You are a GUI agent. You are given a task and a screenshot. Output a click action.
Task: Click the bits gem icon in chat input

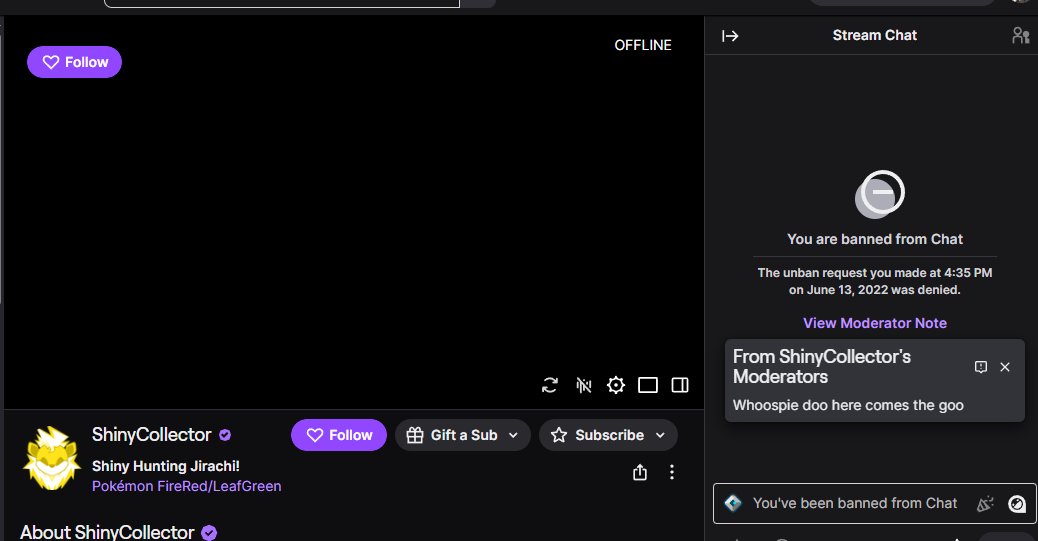[733, 503]
